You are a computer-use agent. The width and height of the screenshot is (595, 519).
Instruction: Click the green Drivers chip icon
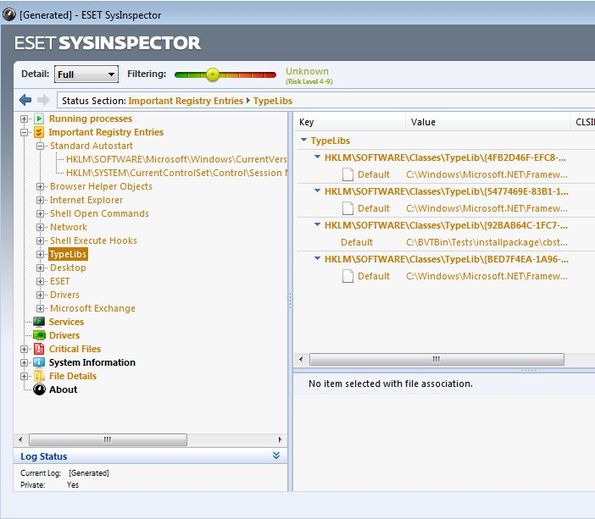(x=39, y=335)
